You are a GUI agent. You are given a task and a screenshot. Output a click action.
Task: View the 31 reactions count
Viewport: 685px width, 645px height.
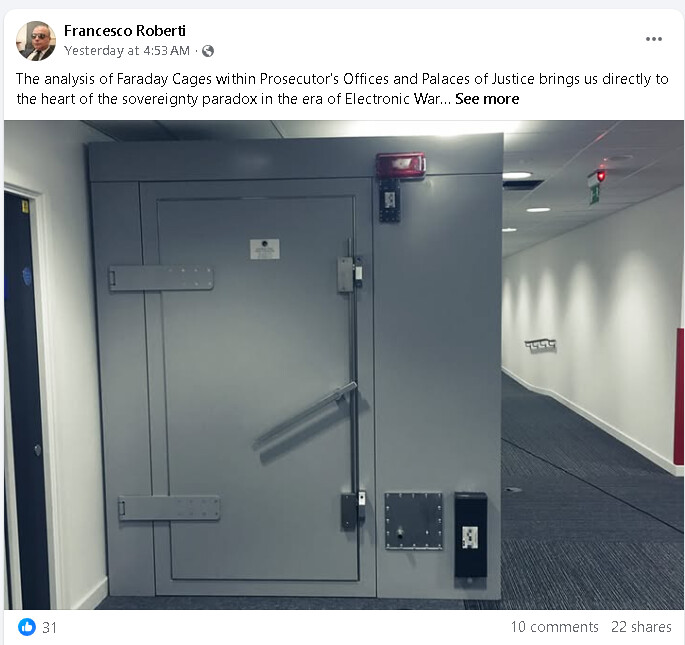tap(49, 628)
